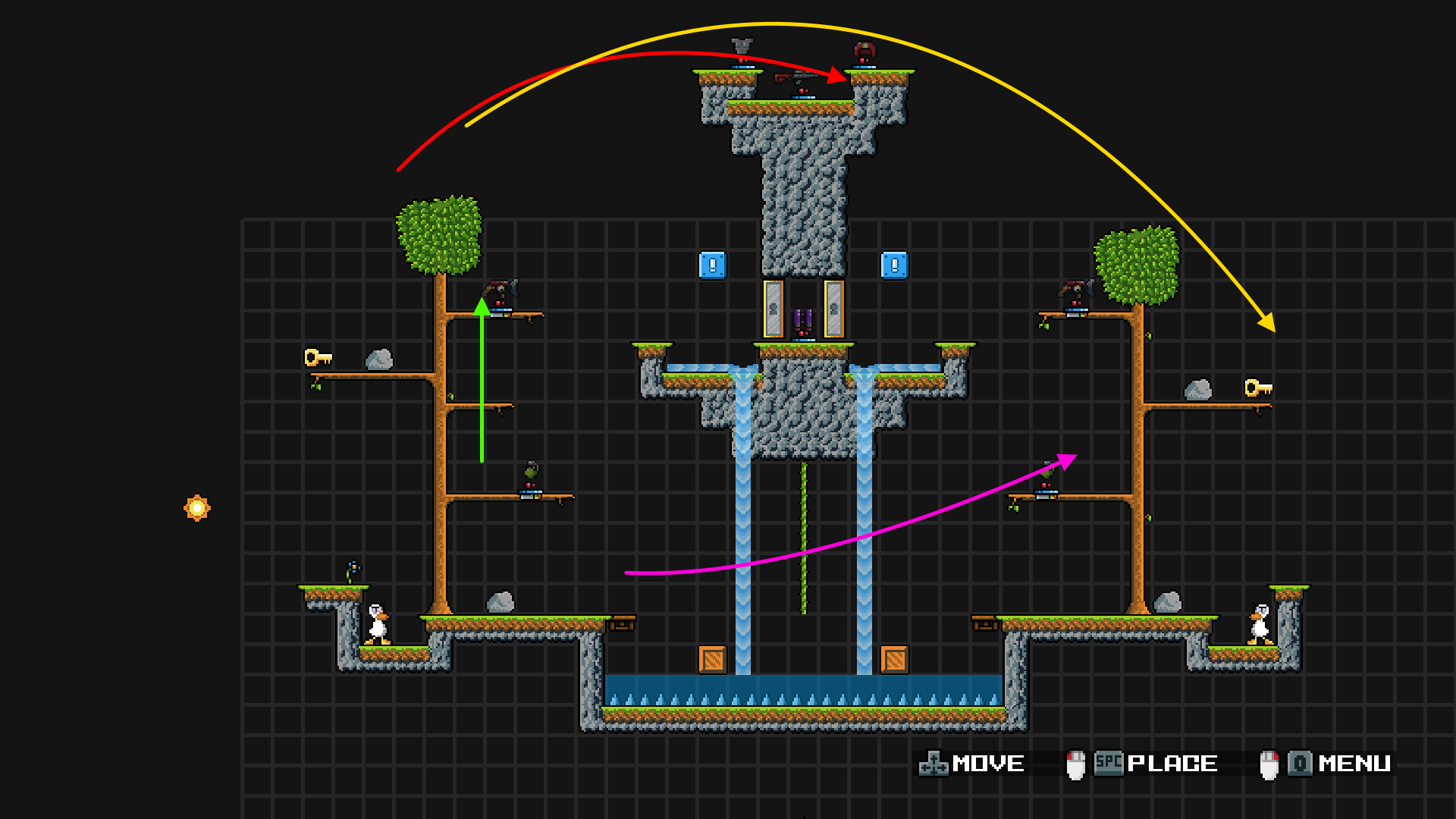The height and width of the screenshot is (819, 1456).
Task: Click the white duck spawn on the left
Action: coord(377,625)
